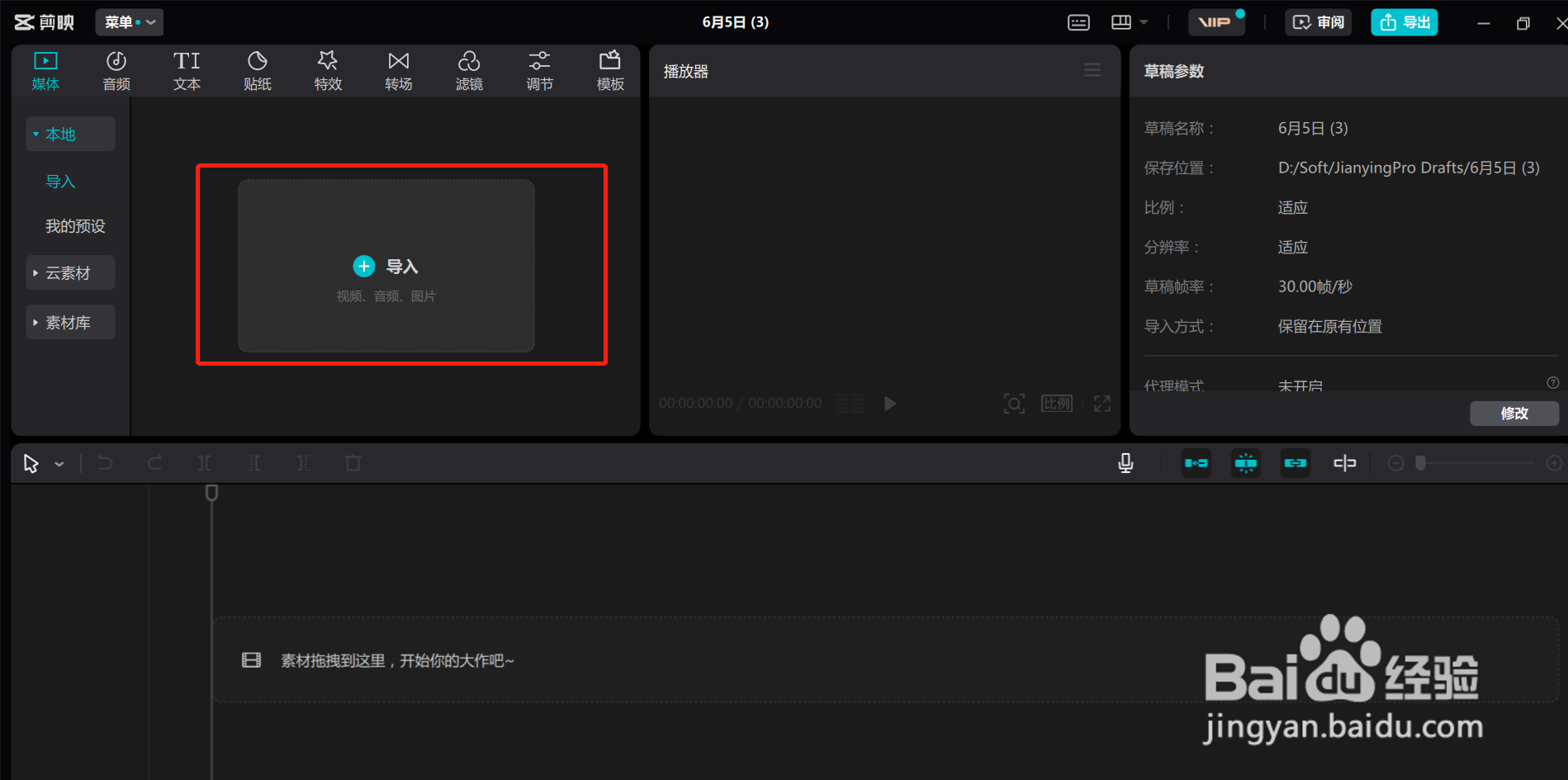This screenshot has height=780, width=1568.
Task: Click the VIP badge button
Action: [1216, 22]
